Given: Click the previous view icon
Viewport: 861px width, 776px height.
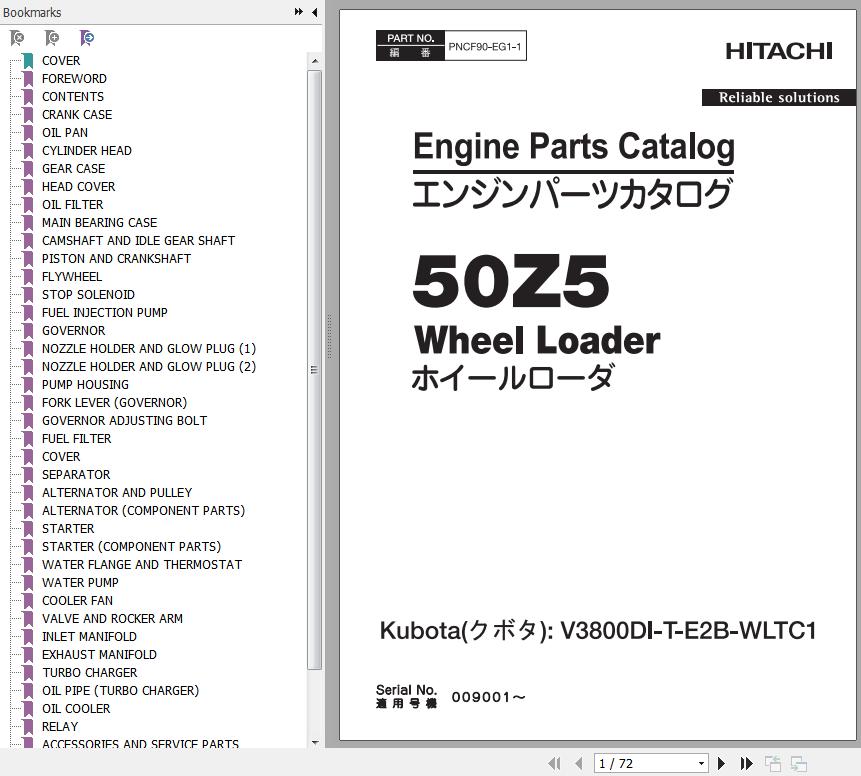Looking at the screenshot, I should click(773, 763).
